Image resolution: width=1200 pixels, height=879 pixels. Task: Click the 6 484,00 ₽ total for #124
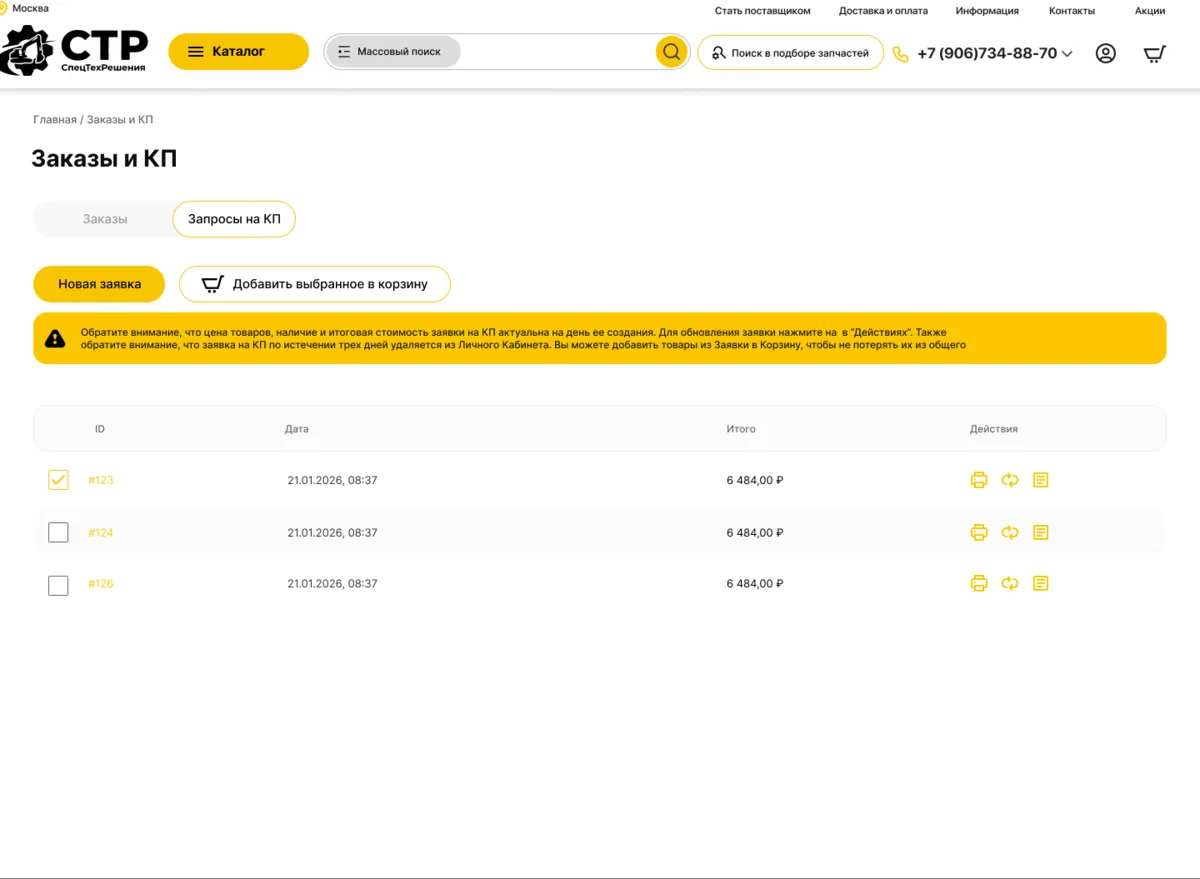(x=755, y=533)
